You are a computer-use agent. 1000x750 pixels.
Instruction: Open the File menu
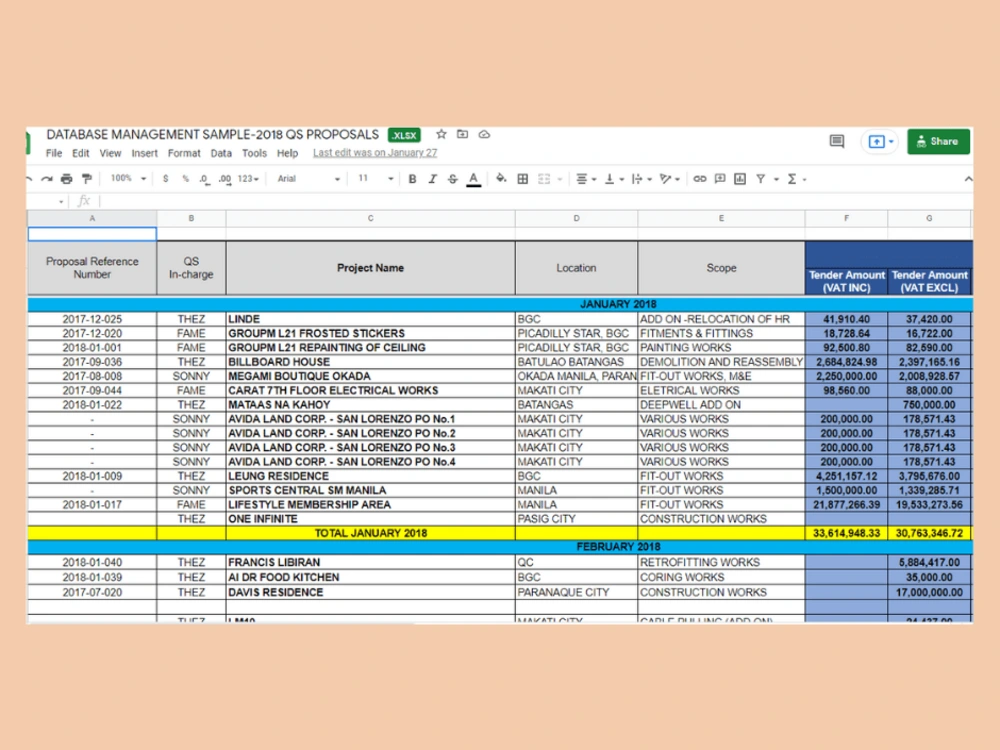(54, 153)
